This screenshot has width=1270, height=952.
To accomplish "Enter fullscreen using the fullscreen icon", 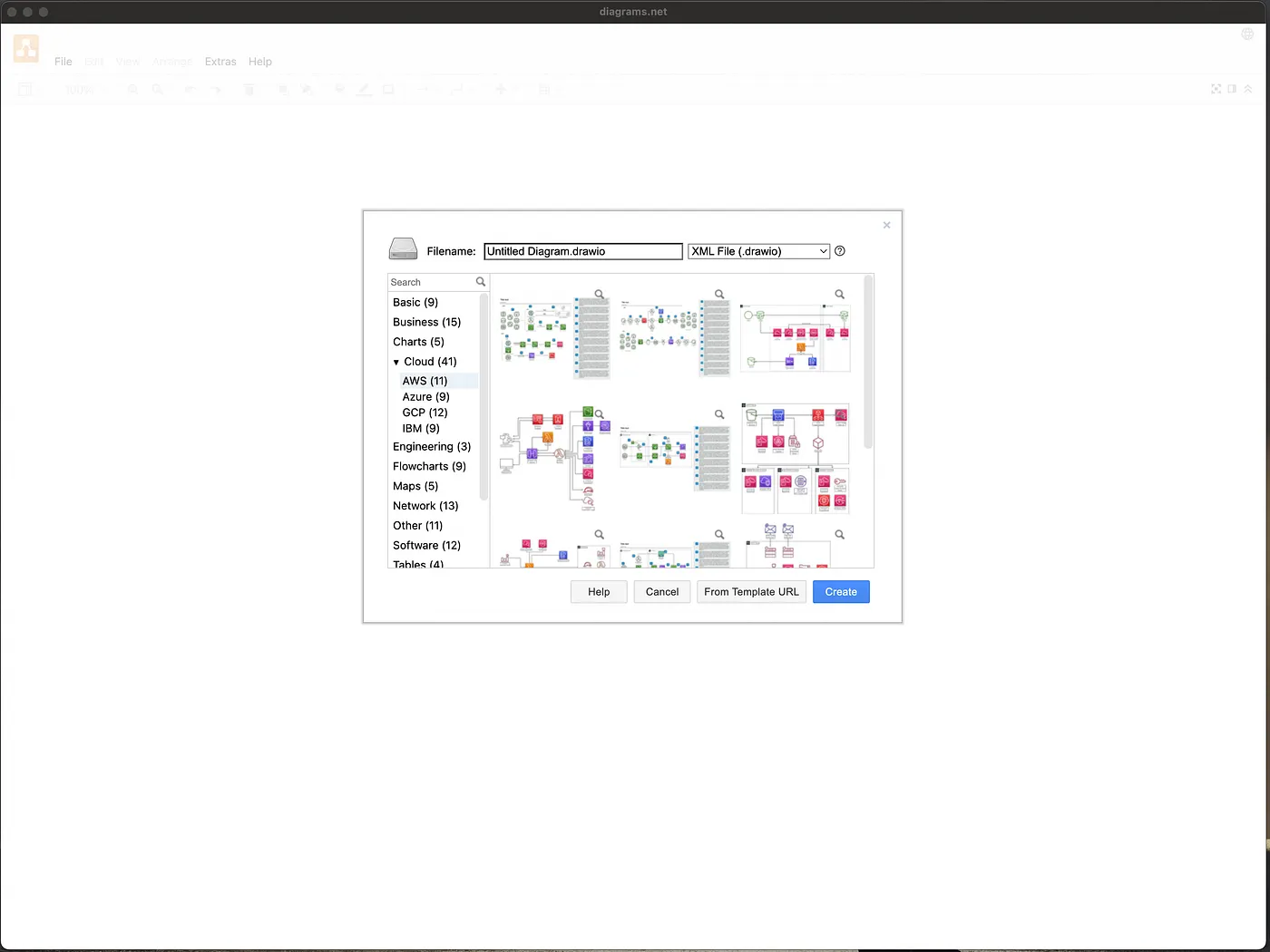I will click(x=1216, y=89).
